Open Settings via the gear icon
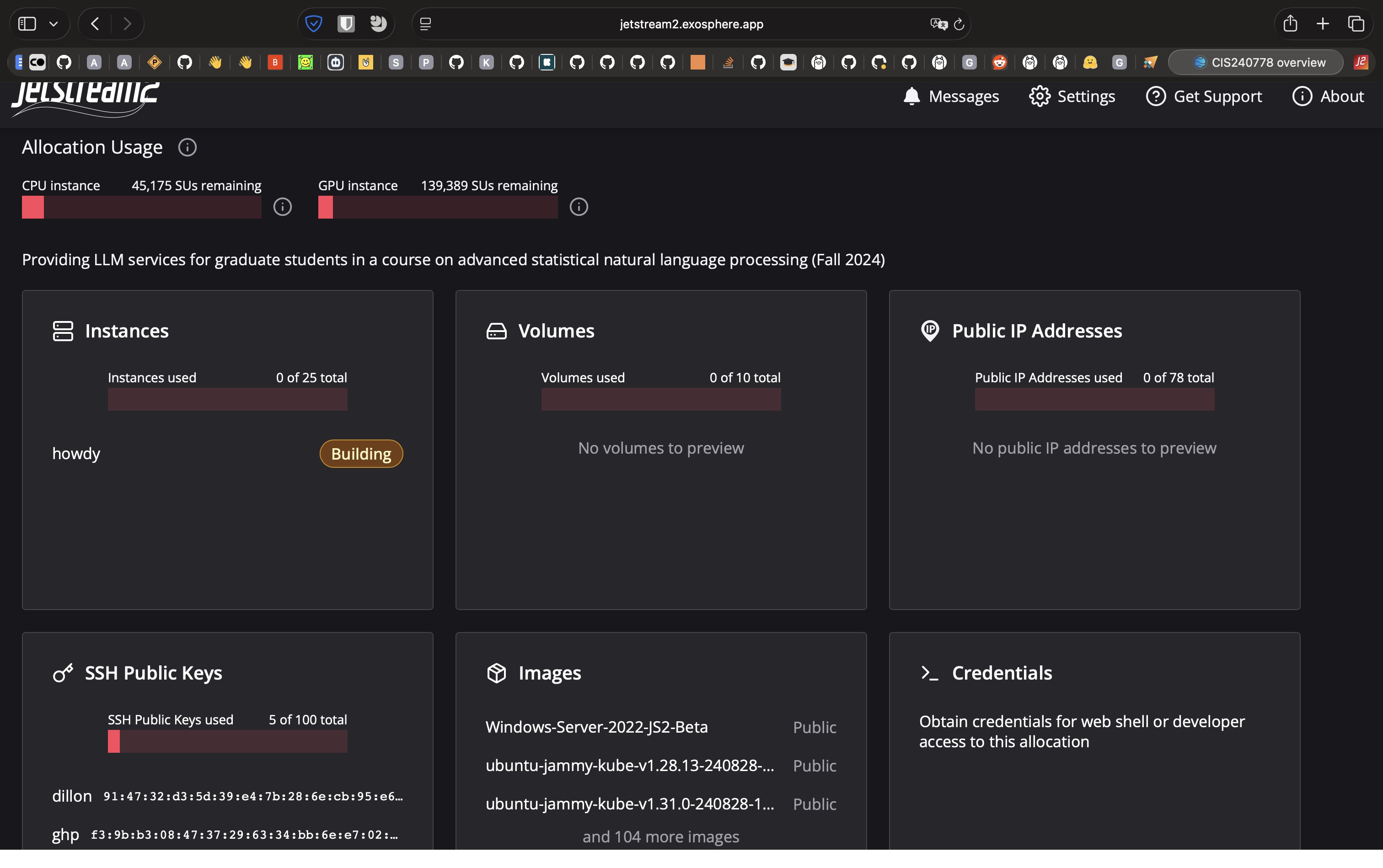The width and height of the screenshot is (1383, 868). [x=1040, y=96]
